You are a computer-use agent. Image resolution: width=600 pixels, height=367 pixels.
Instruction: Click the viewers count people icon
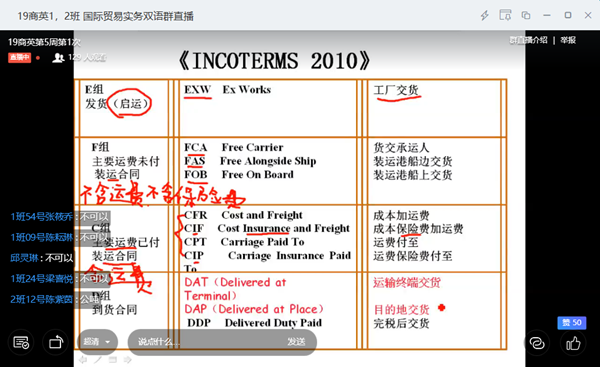58,58
